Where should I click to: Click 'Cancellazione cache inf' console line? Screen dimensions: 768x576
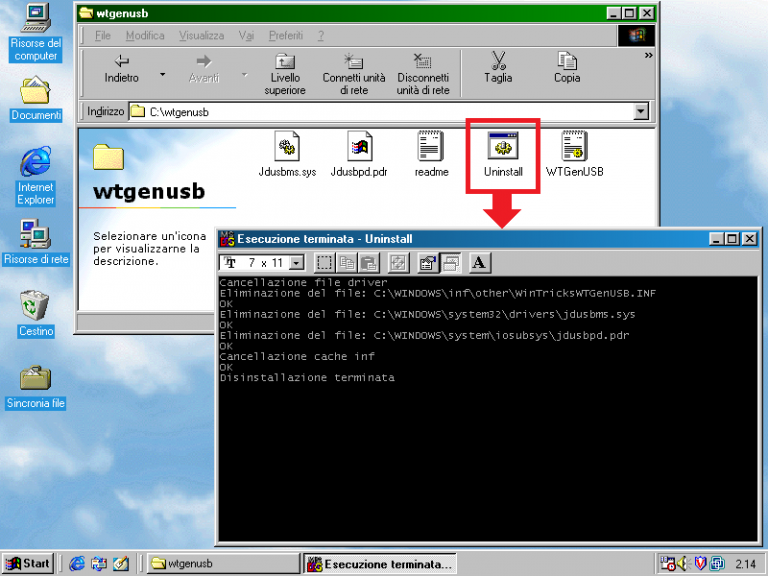coord(297,357)
